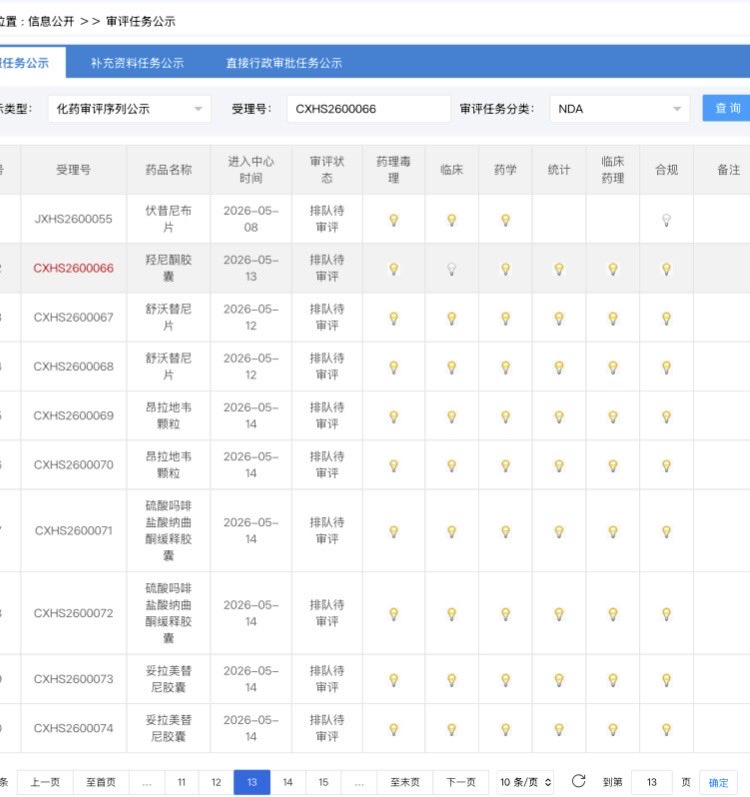Click clinical pharmacology bulb in CXHS2600073 row
The height and width of the screenshot is (797, 750).
(x=613, y=680)
